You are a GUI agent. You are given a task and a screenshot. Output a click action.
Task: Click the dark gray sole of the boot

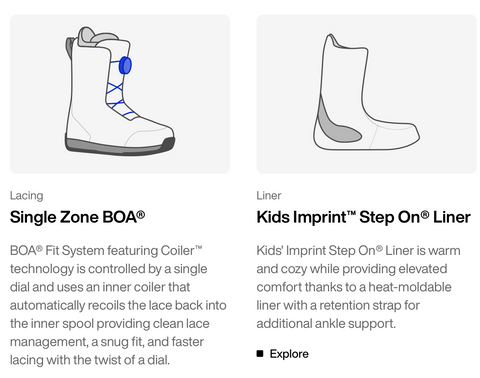[119, 146]
